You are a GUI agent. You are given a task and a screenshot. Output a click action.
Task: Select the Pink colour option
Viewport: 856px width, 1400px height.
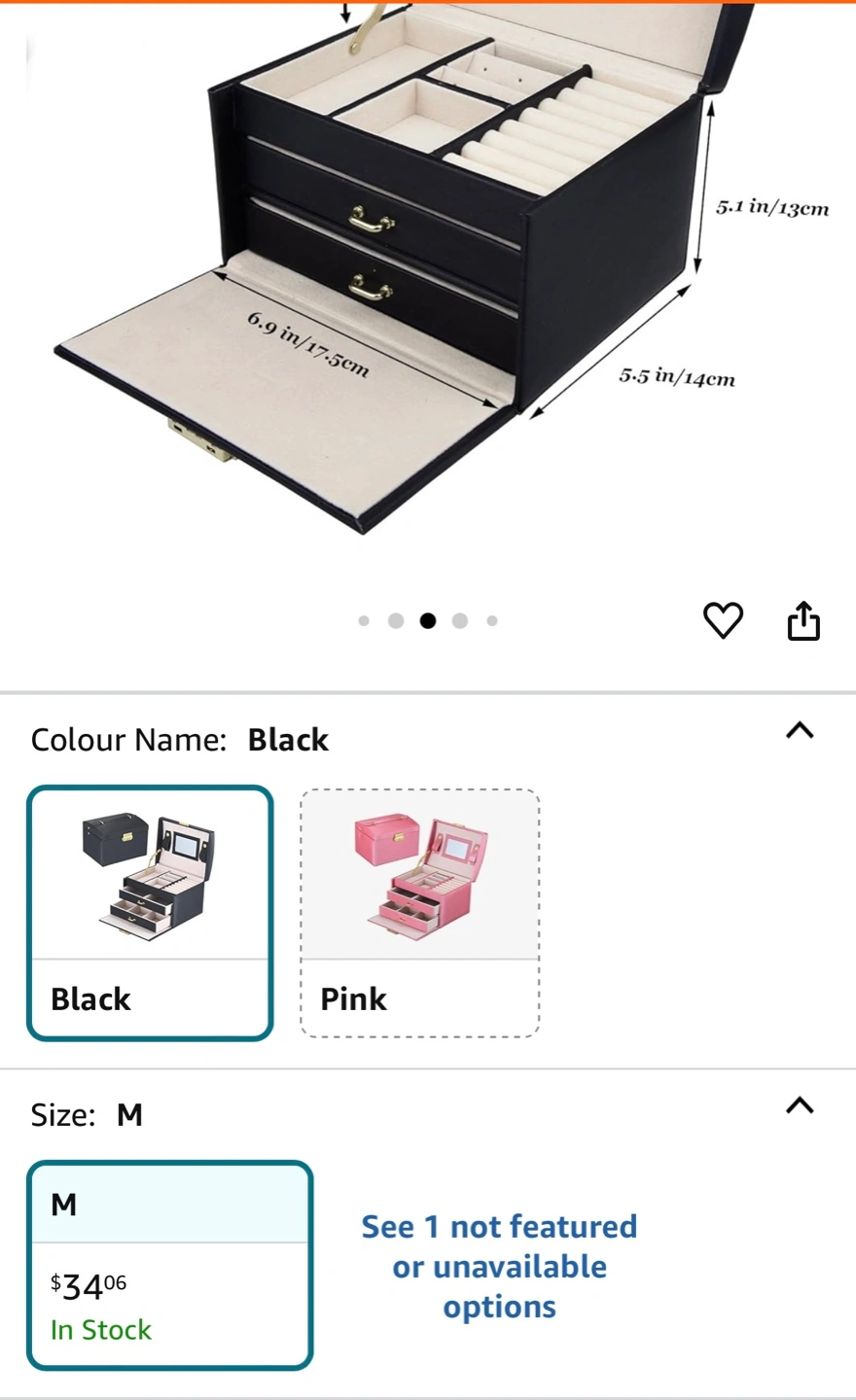(x=420, y=913)
